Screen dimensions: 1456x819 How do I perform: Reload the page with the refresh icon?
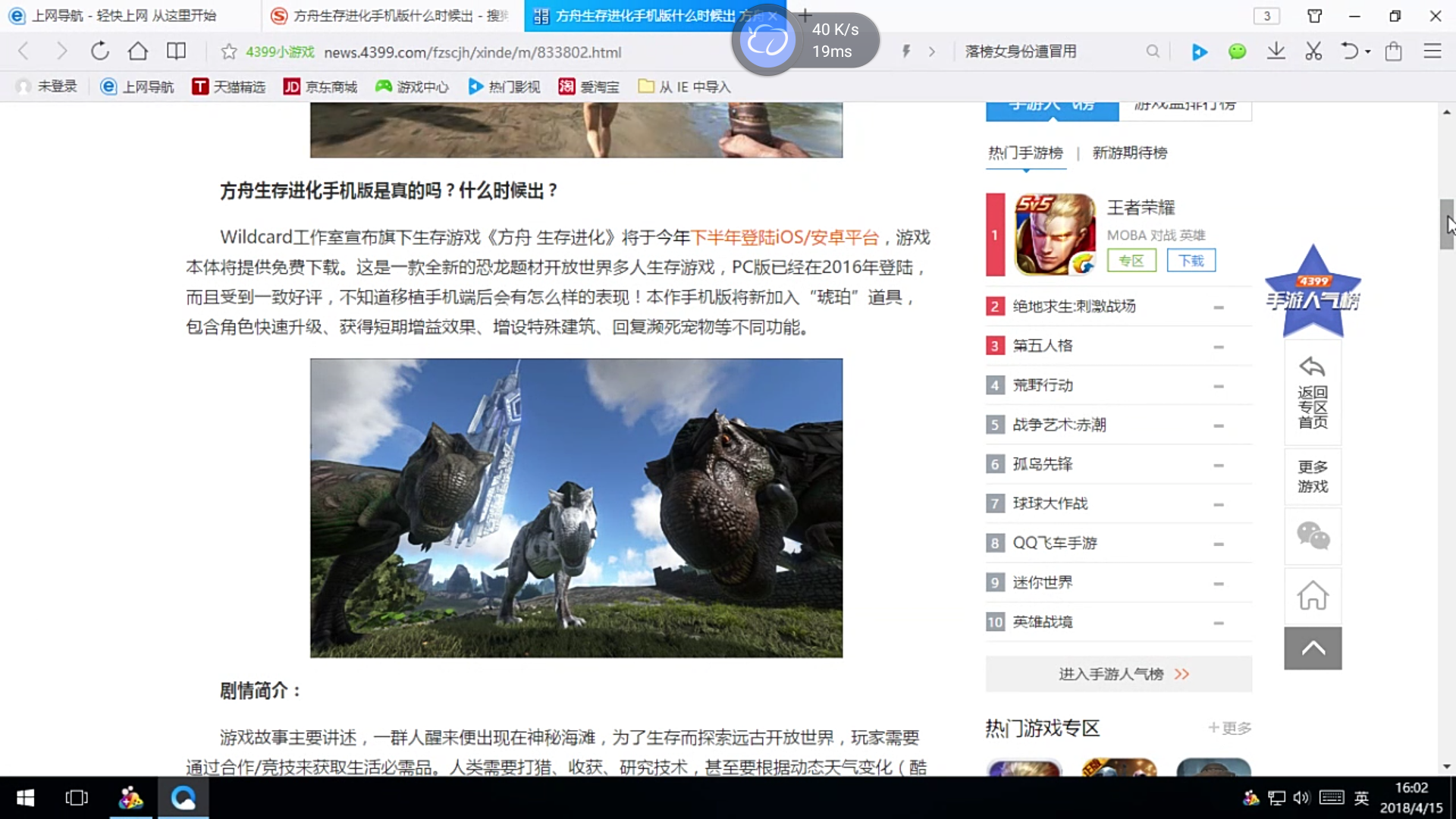coord(100,52)
